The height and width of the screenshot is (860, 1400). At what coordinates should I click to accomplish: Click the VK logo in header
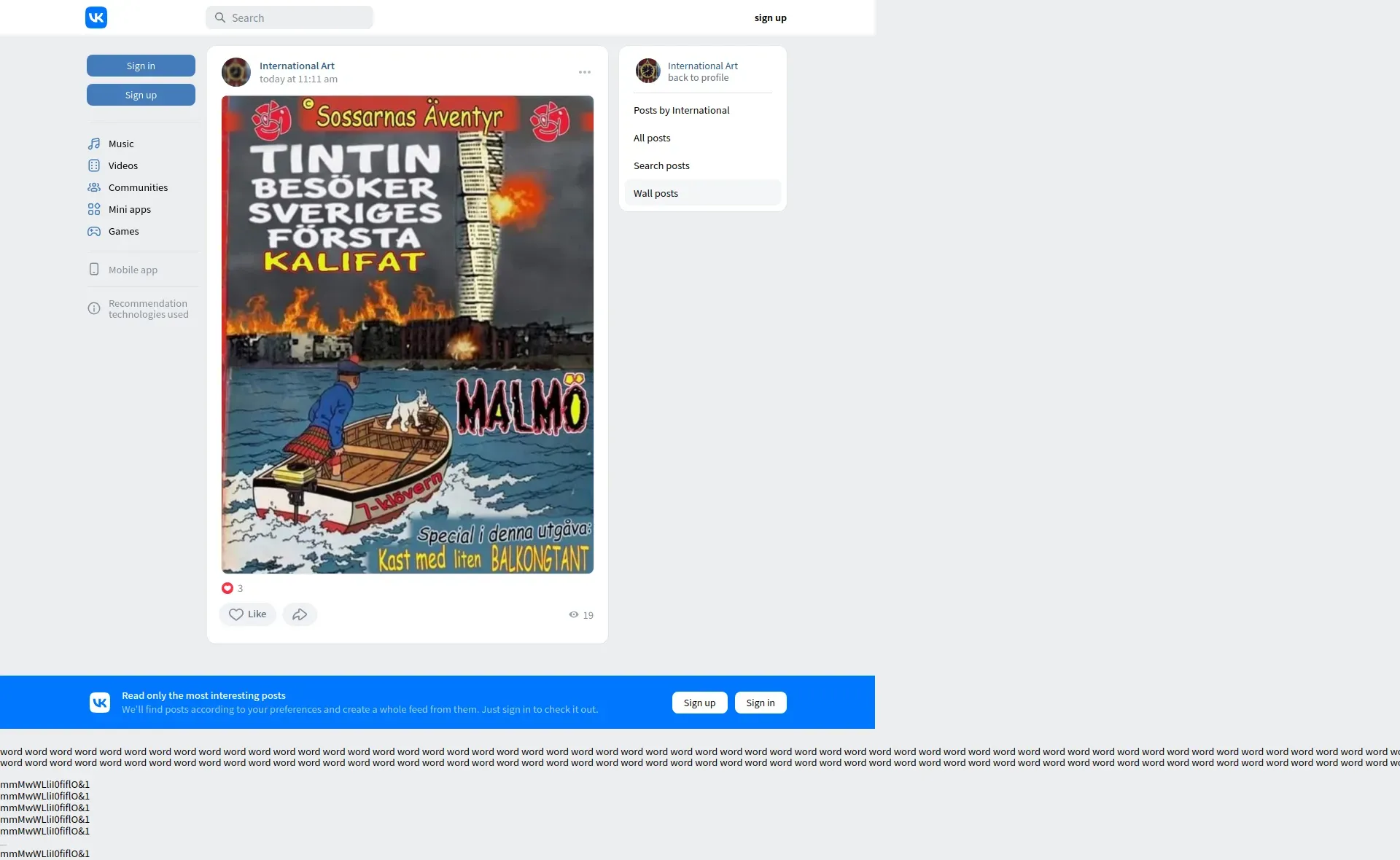click(x=96, y=17)
